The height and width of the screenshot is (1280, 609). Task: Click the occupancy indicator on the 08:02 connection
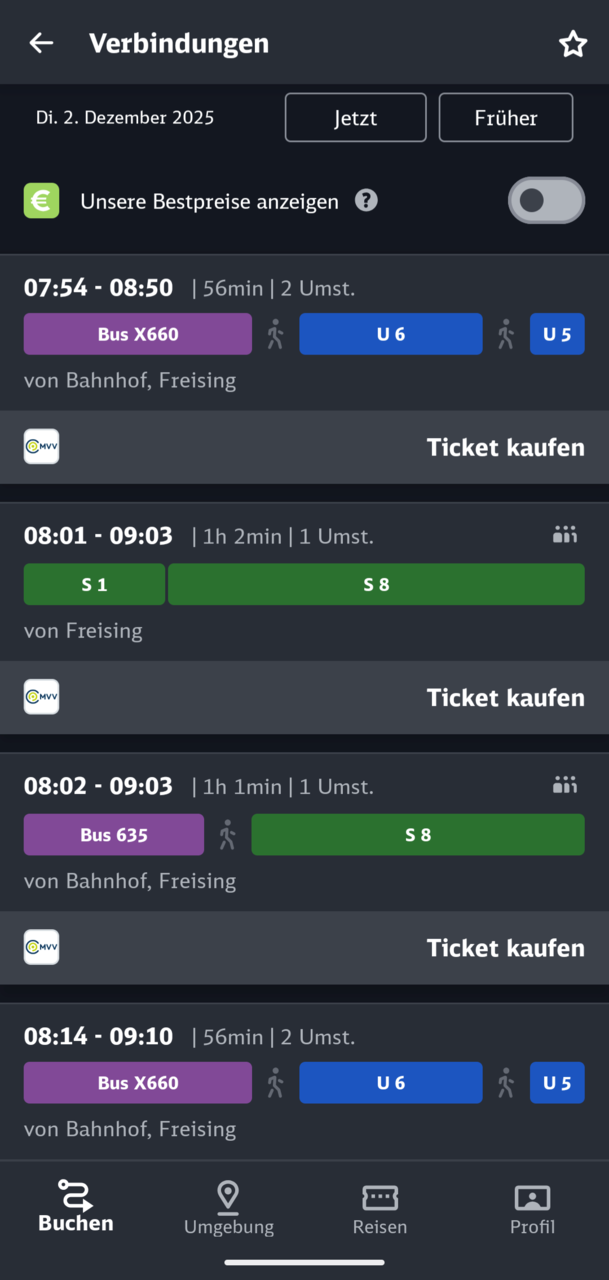click(x=565, y=785)
